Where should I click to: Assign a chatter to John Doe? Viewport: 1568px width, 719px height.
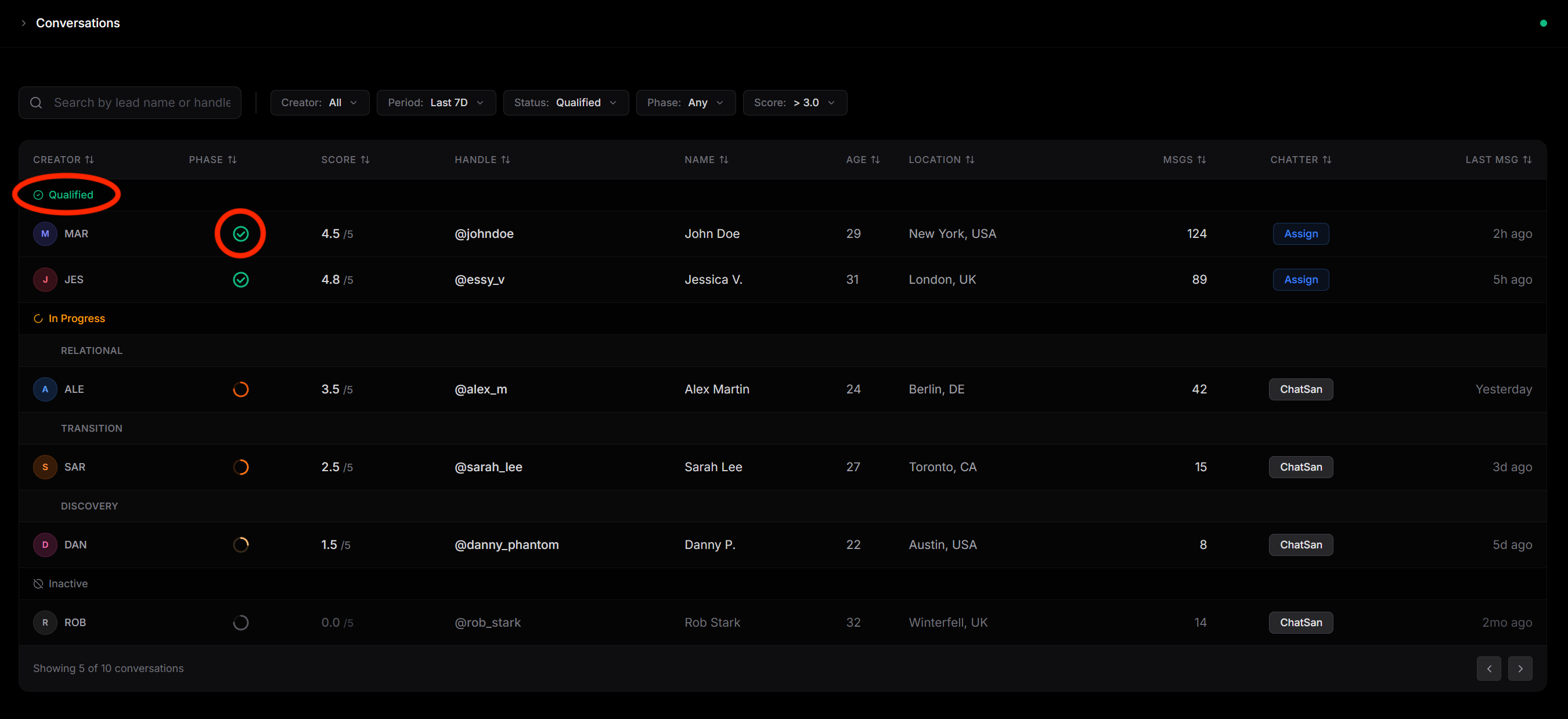tap(1301, 234)
